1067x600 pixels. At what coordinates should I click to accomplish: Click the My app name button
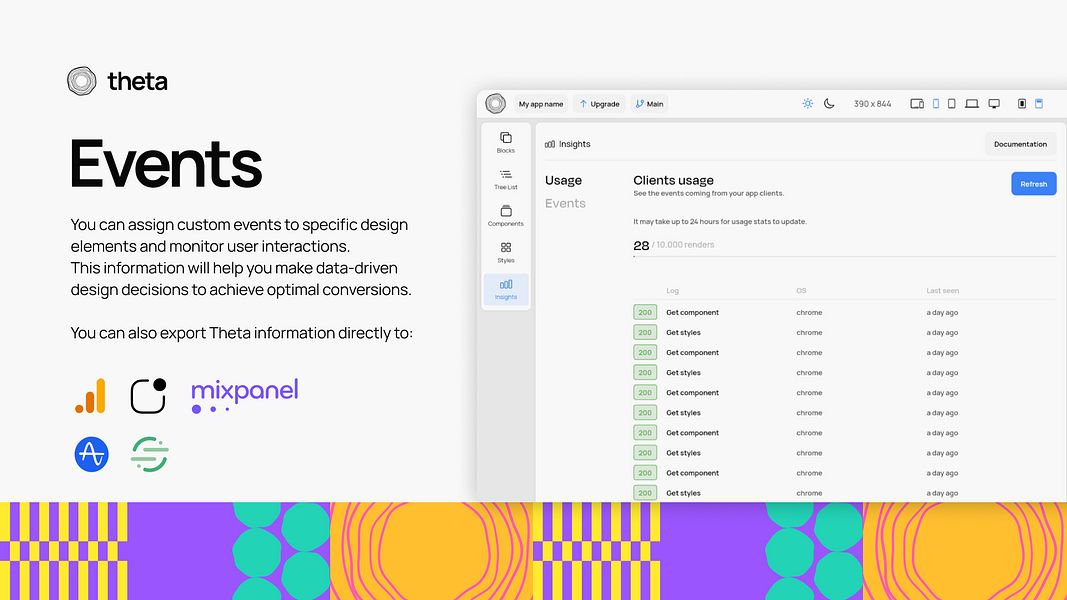pyautogui.click(x=541, y=104)
